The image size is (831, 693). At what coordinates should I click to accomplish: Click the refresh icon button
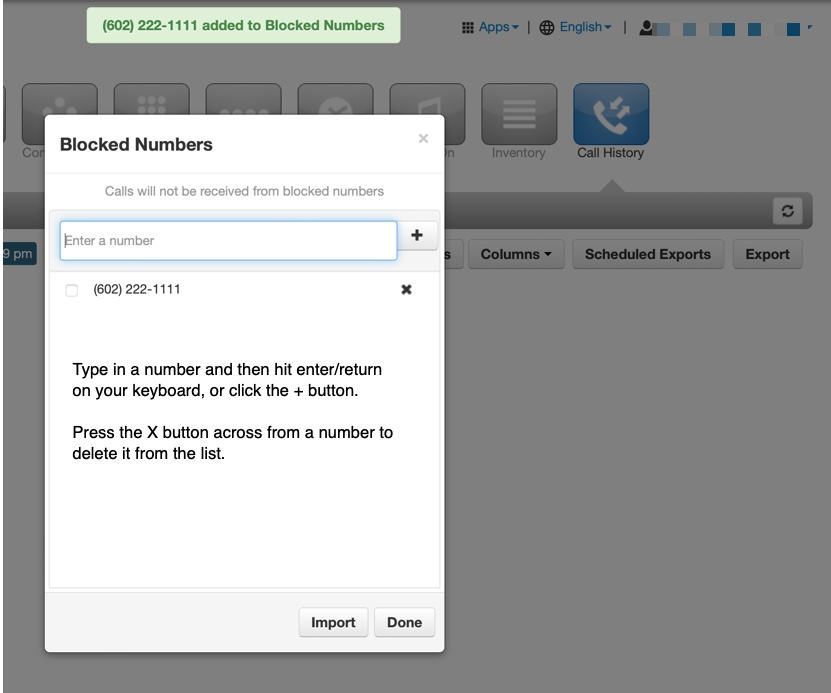click(x=788, y=212)
